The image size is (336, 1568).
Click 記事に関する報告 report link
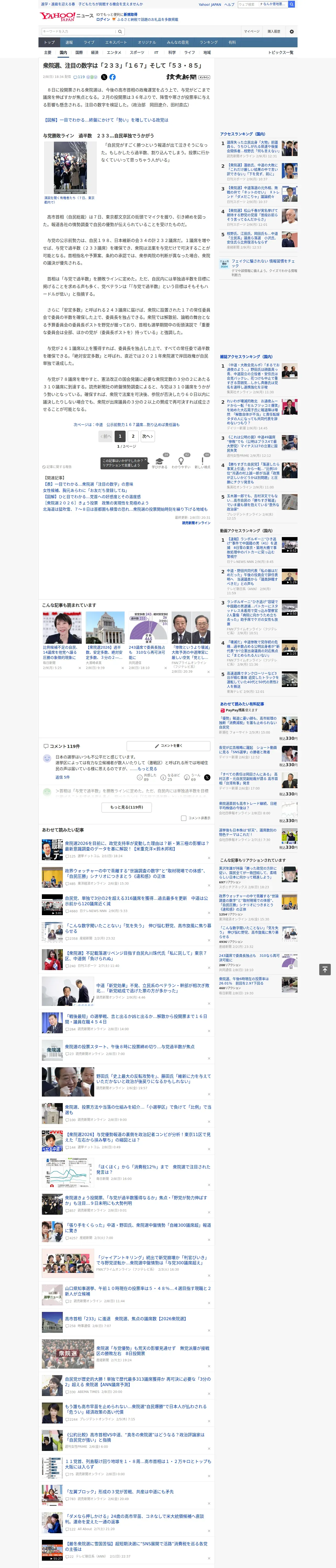click(x=57, y=467)
